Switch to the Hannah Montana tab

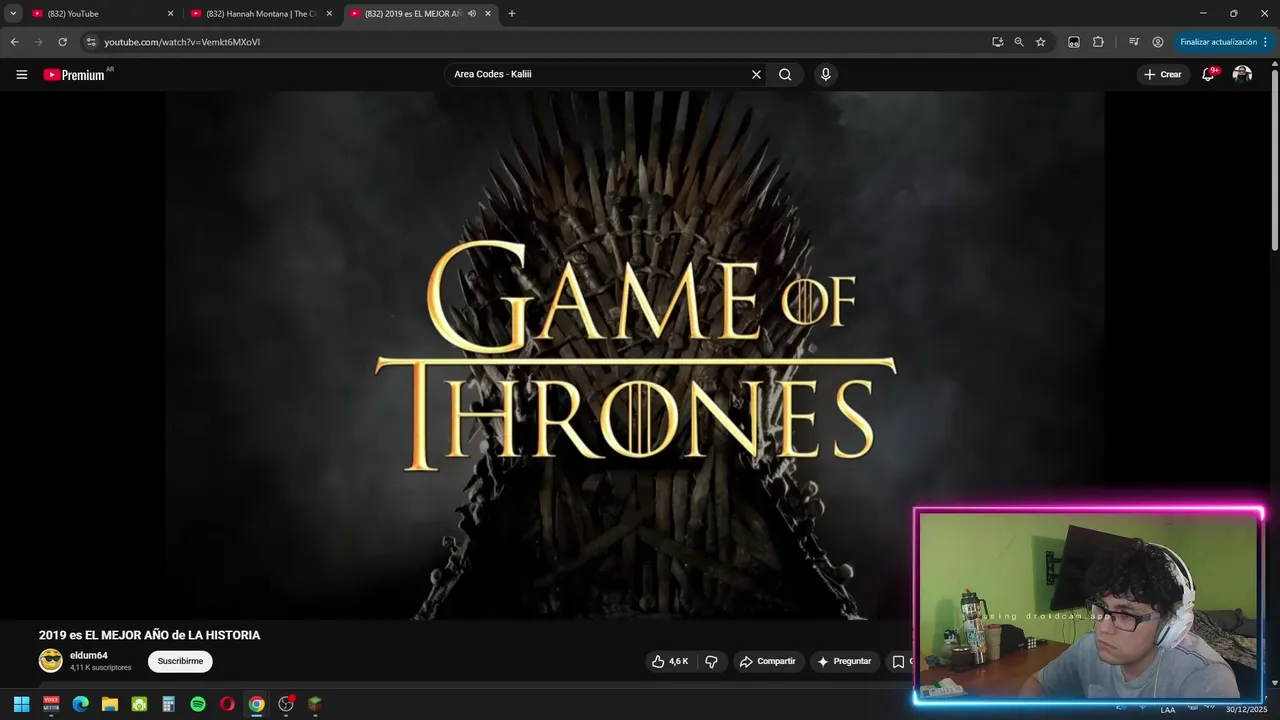pyautogui.click(x=262, y=14)
